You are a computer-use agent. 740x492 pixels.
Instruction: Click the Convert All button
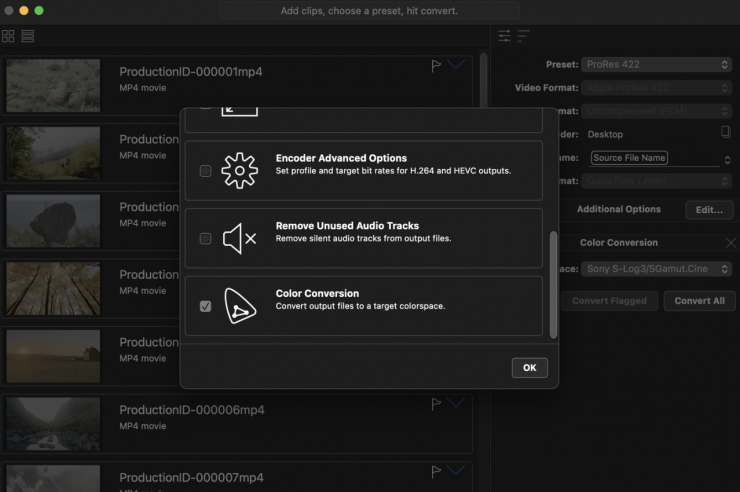[699, 301]
